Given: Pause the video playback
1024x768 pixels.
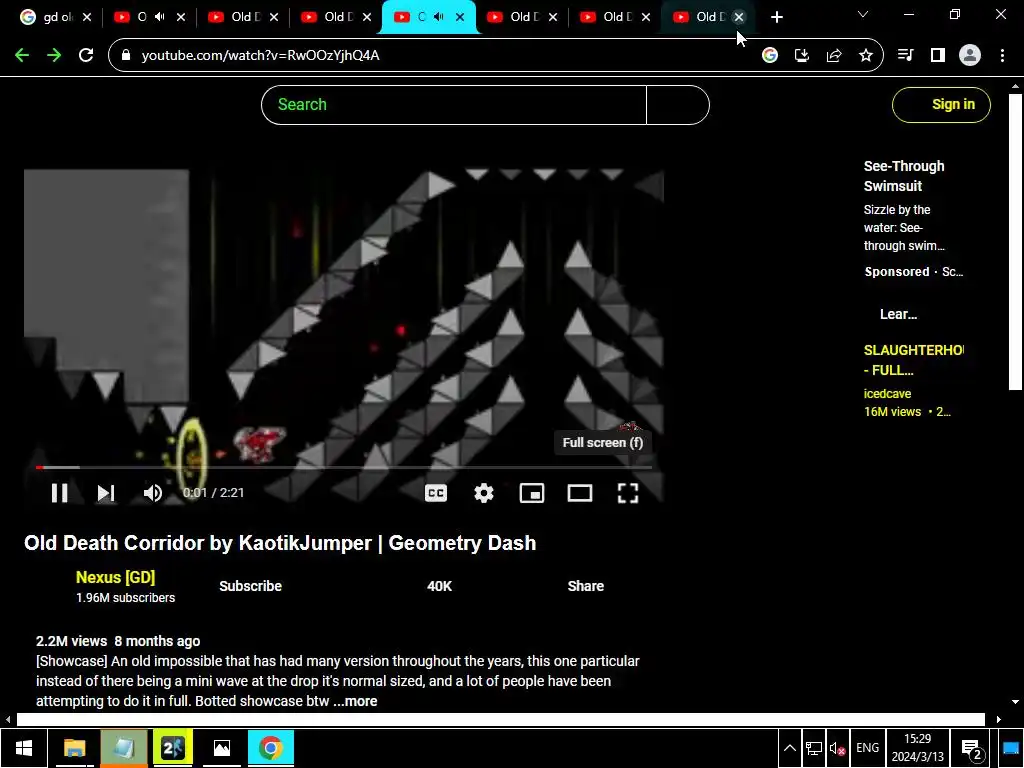Looking at the screenshot, I should tap(59, 493).
